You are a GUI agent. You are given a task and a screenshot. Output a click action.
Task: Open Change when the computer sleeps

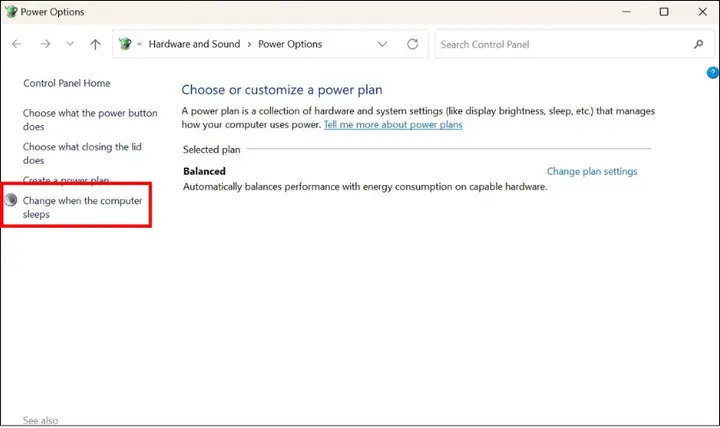83,207
